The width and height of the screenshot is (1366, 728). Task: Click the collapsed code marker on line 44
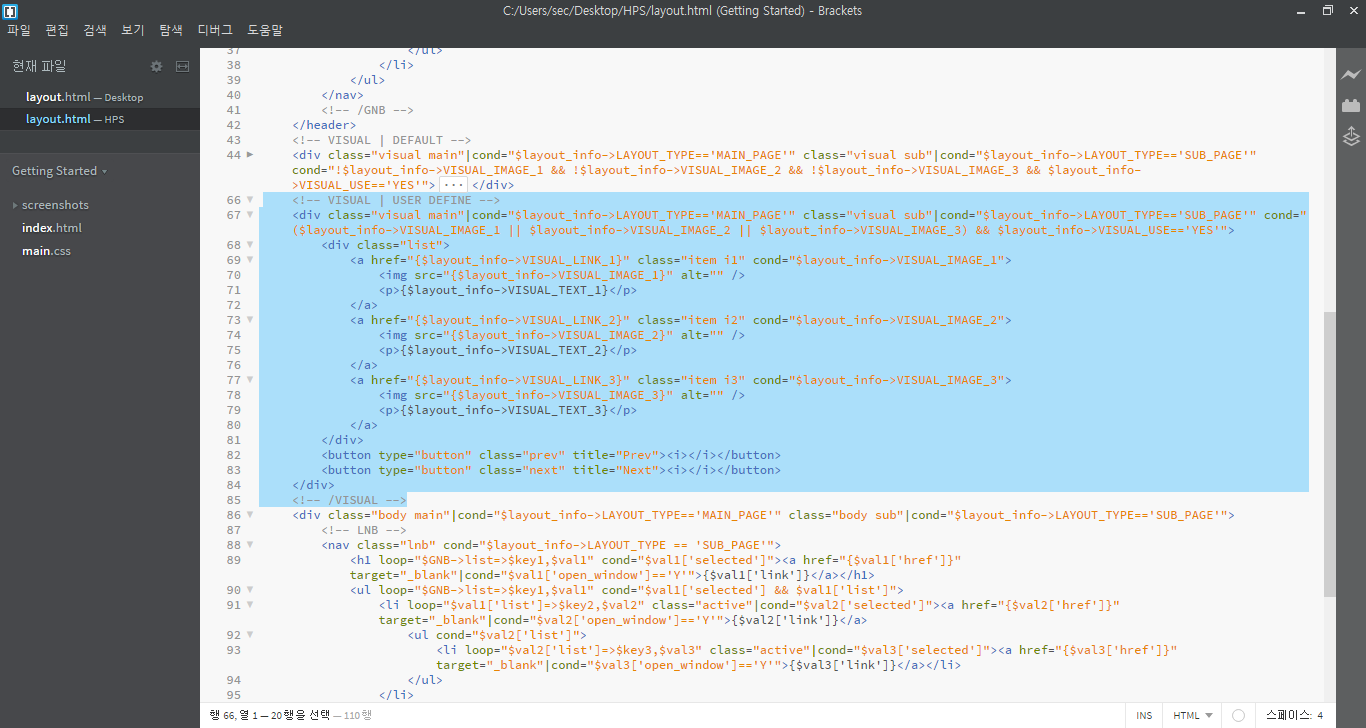[x=455, y=185]
